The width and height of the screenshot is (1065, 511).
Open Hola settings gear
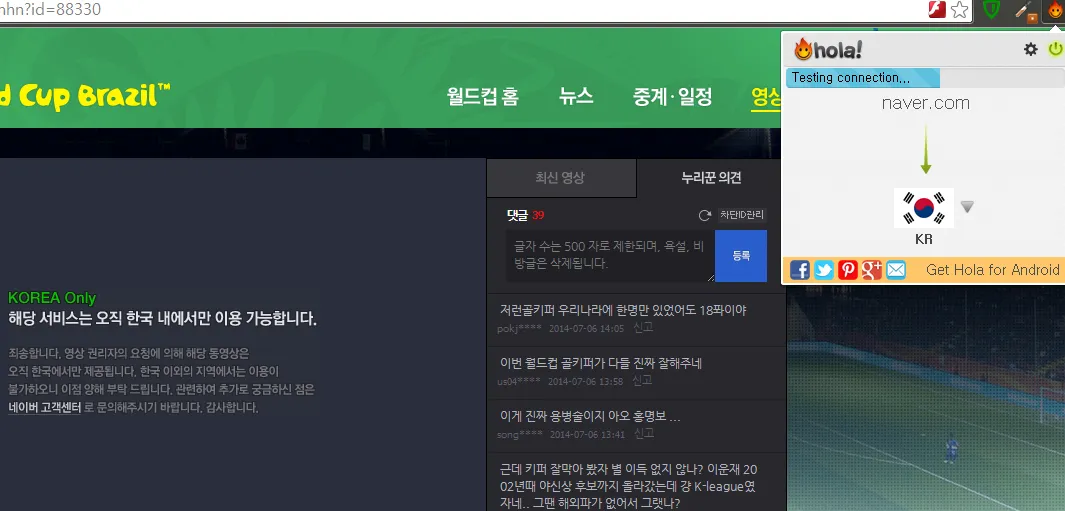click(1031, 49)
